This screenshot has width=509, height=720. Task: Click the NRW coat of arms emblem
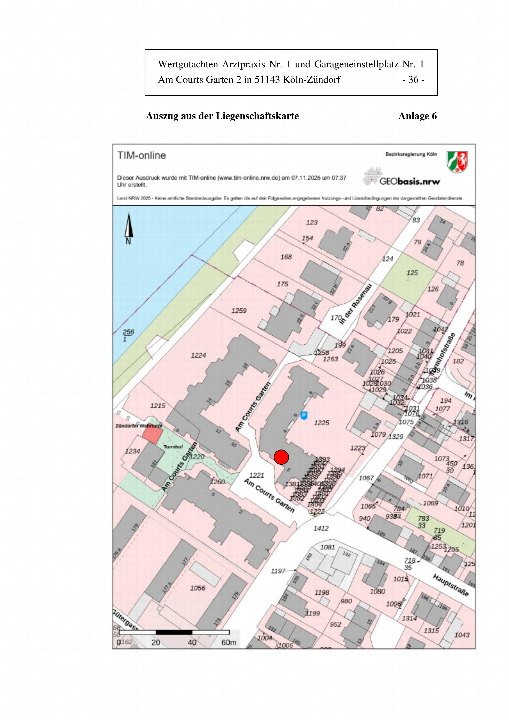pyautogui.click(x=458, y=162)
